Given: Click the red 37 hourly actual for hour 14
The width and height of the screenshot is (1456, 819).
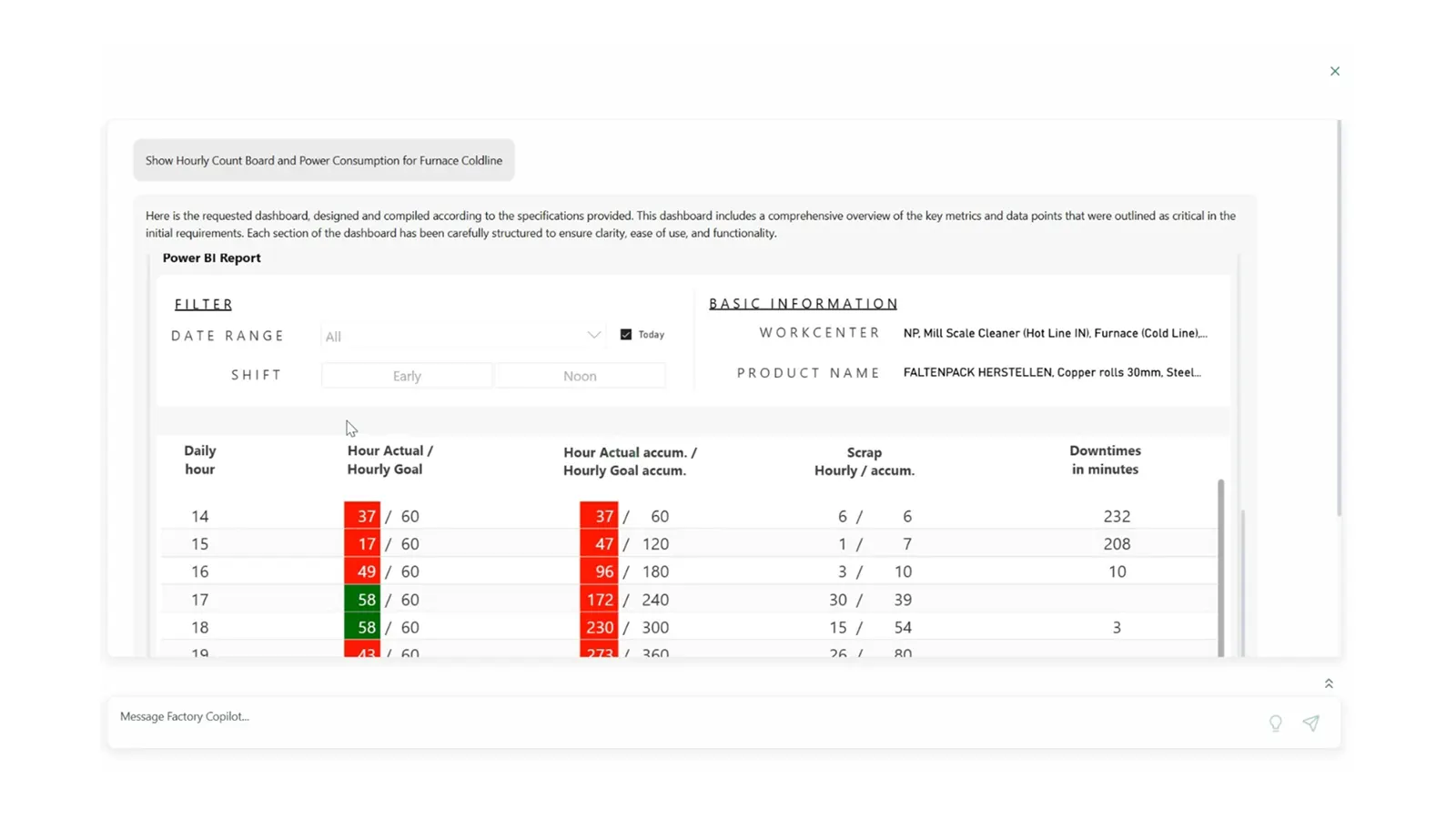Looking at the screenshot, I should tap(362, 516).
